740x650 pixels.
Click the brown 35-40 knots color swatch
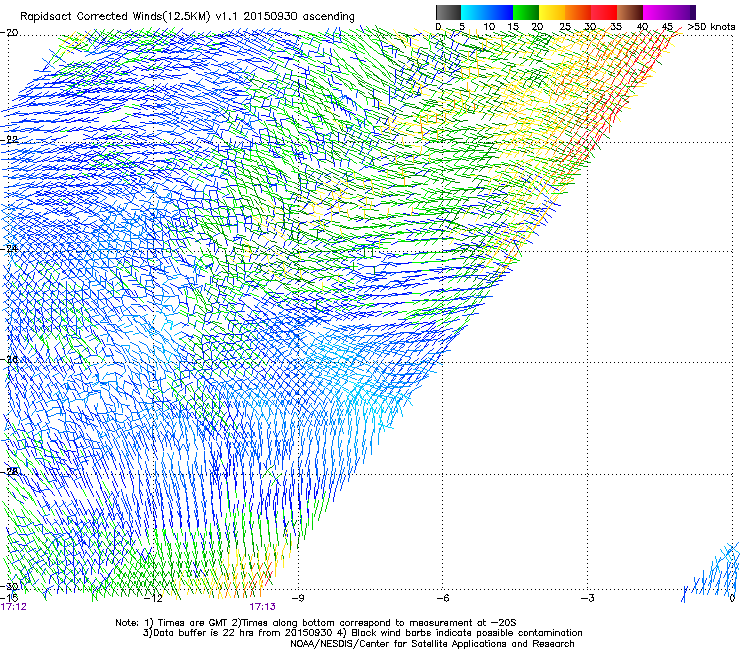point(630,12)
